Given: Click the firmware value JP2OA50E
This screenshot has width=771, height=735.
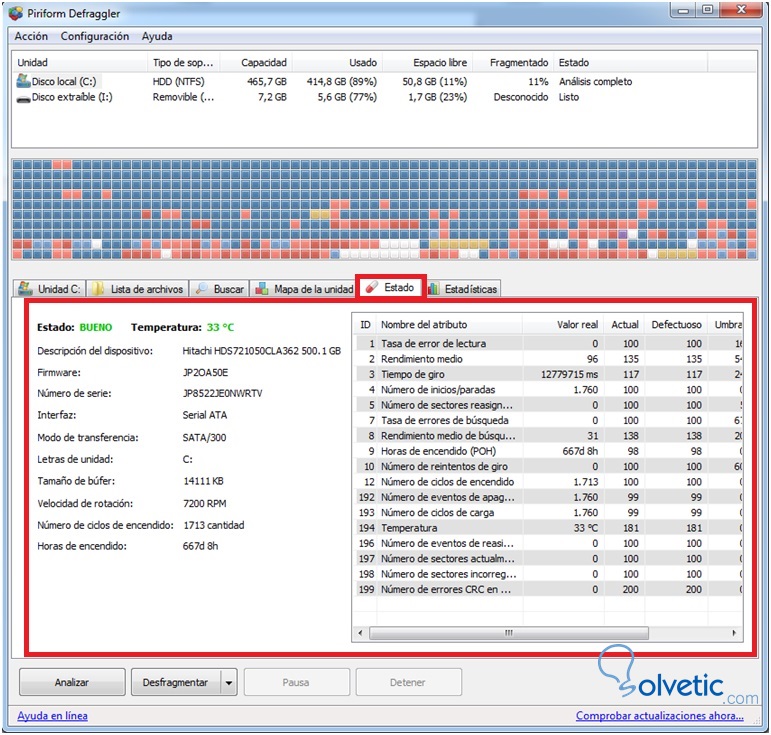Looking at the screenshot, I should click(x=206, y=372).
